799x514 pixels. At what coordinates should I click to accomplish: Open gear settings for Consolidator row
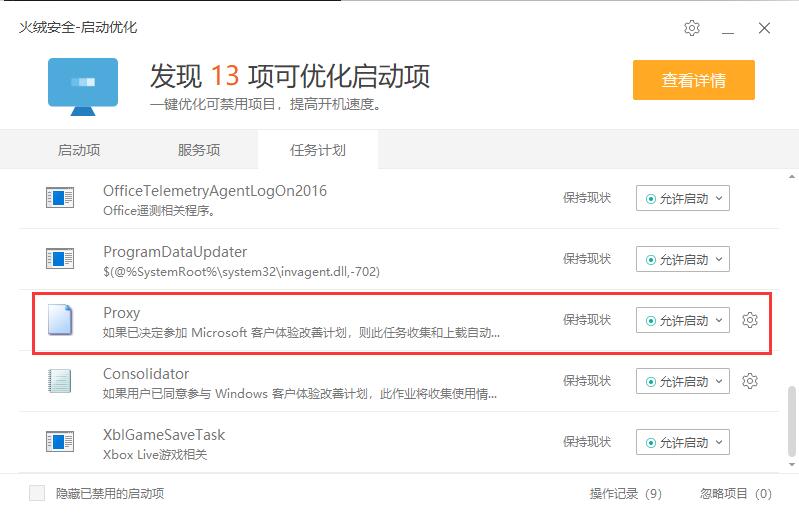750,381
